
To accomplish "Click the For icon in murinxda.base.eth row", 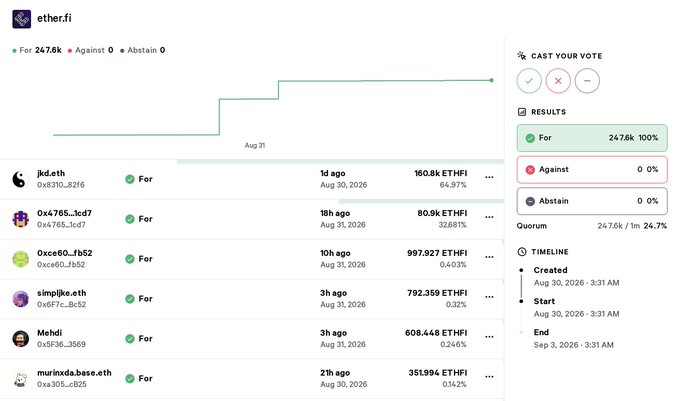I will click(130, 378).
